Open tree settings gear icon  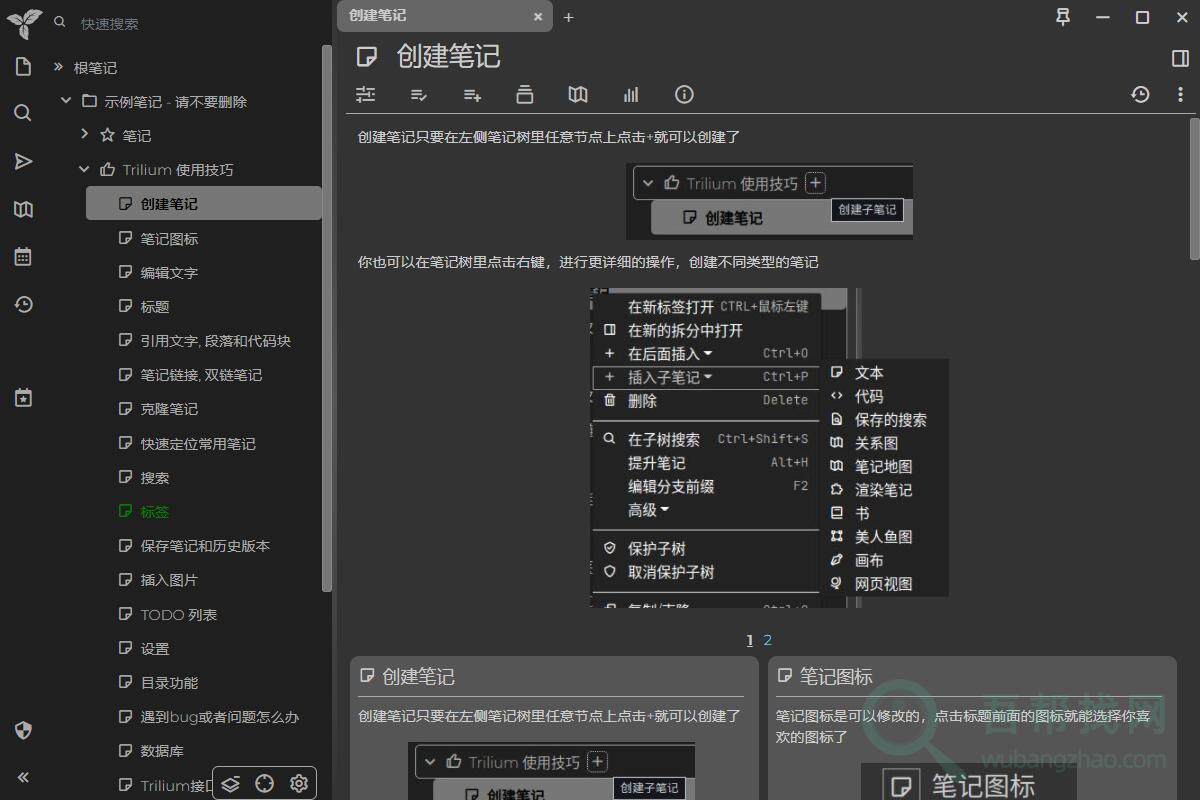pos(298,783)
